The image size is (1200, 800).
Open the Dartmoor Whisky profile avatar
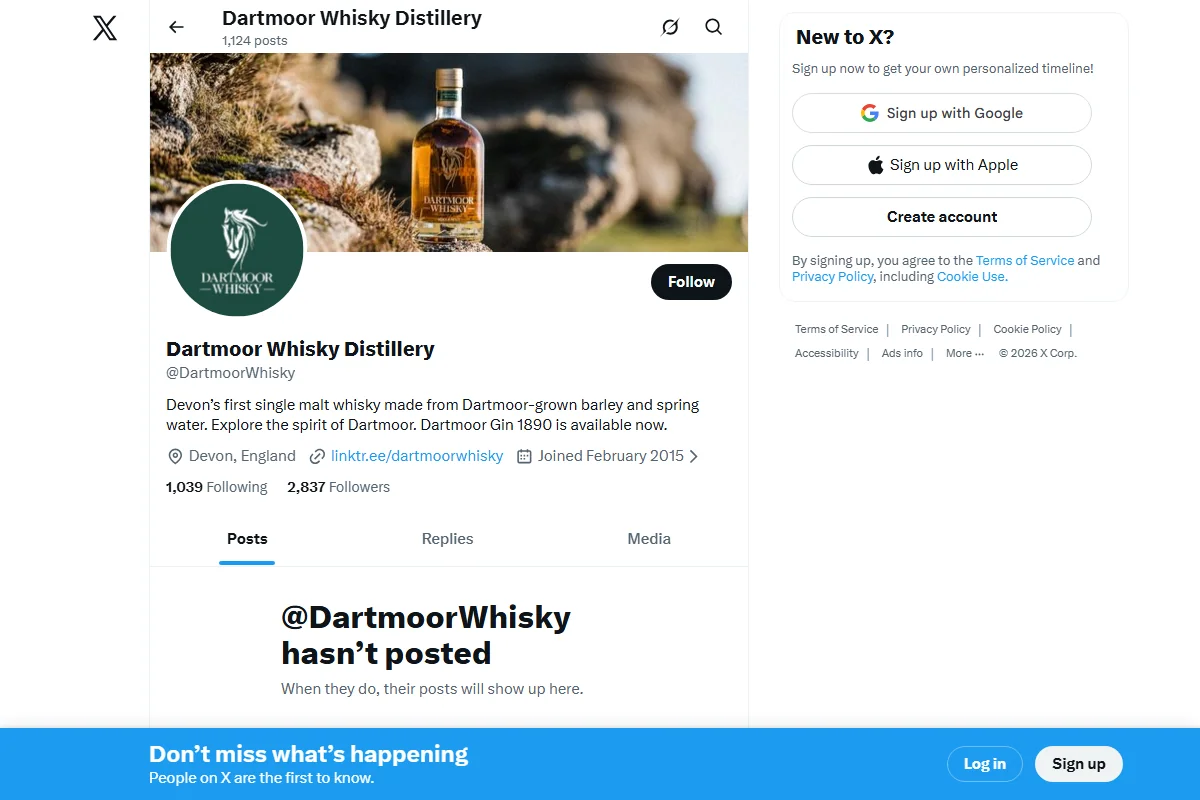pos(237,250)
